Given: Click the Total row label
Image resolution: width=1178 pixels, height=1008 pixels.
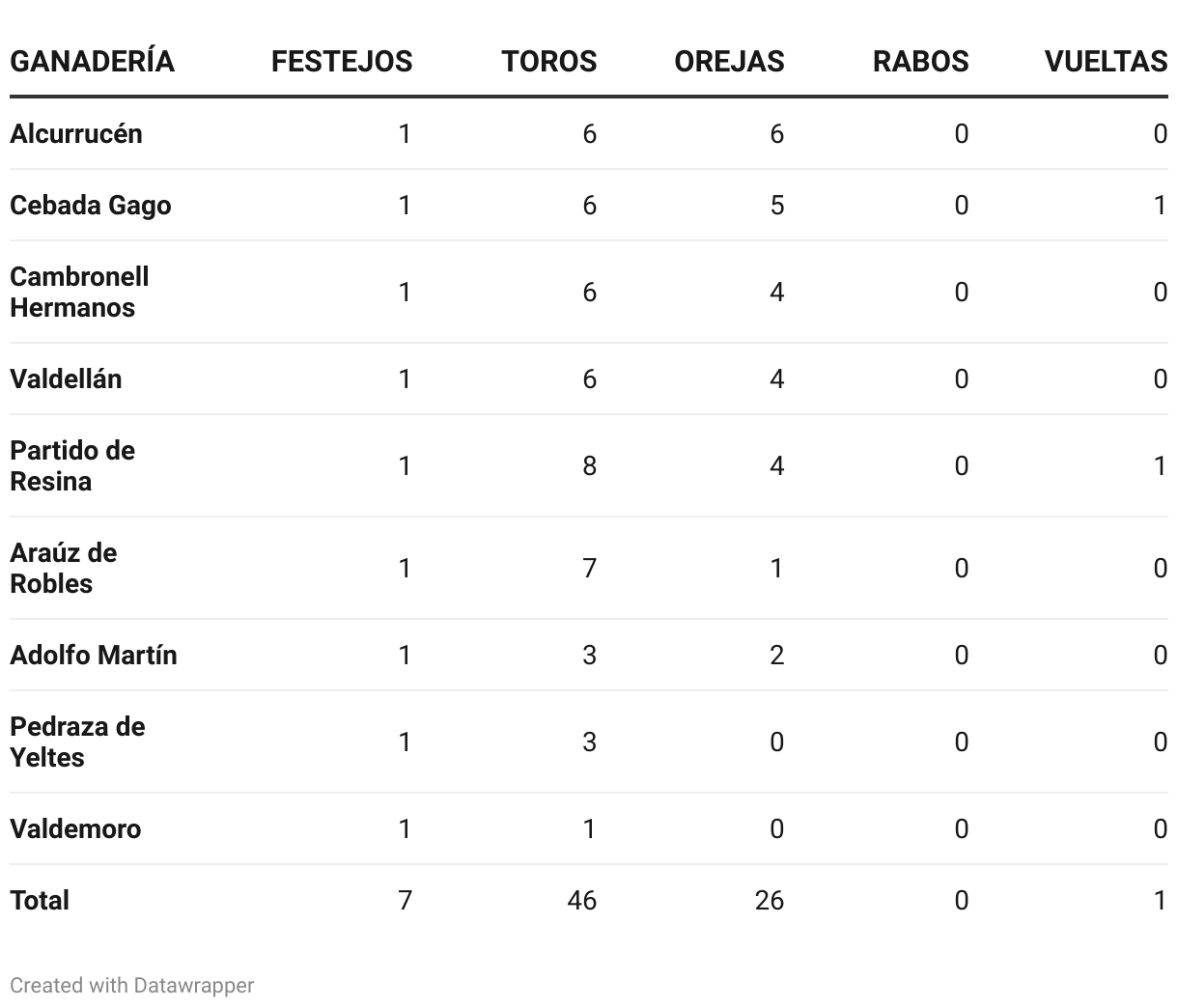Looking at the screenshot, I should [40, 901].
